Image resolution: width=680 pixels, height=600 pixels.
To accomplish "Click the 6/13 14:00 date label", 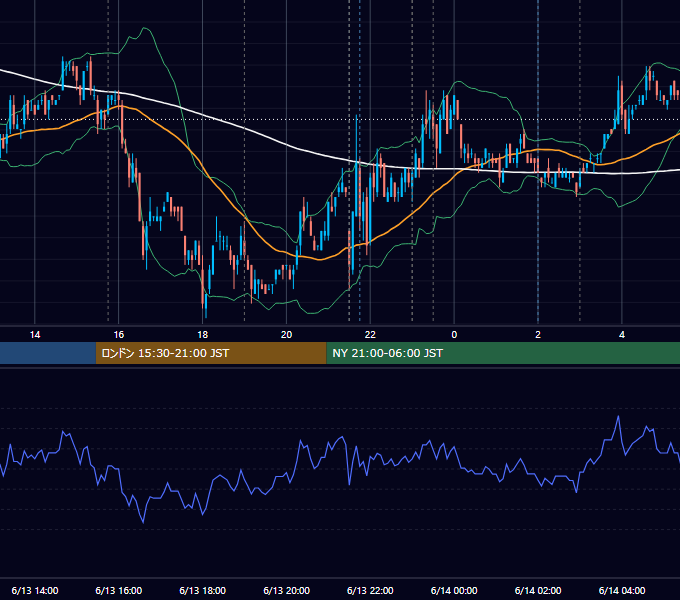I will tap(35, 590).
